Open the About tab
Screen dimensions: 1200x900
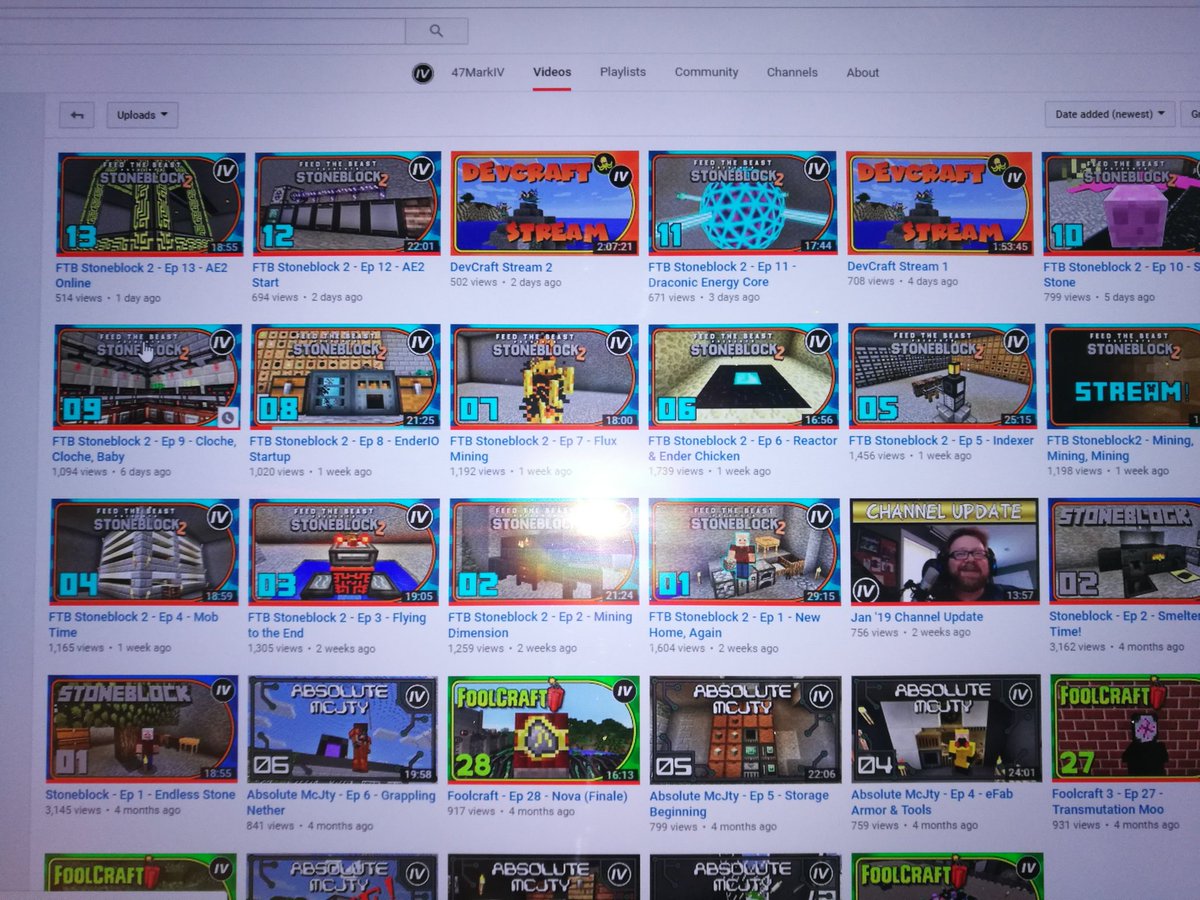click(x=863, y=72)
